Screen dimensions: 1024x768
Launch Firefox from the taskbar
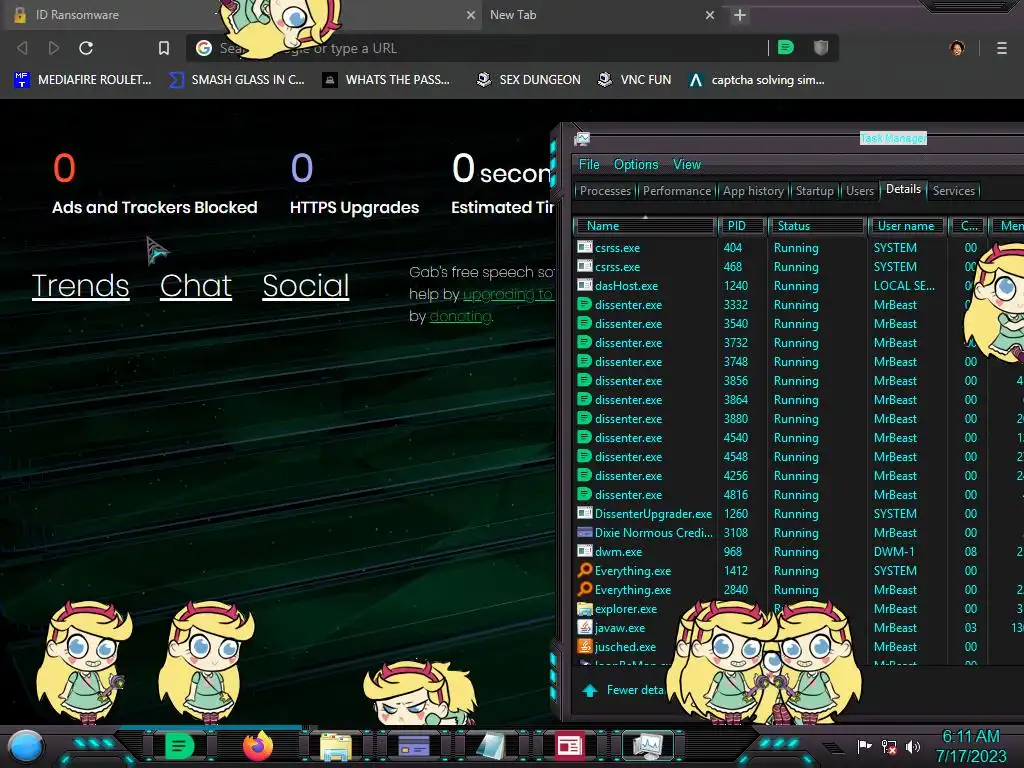click(257, 746)
